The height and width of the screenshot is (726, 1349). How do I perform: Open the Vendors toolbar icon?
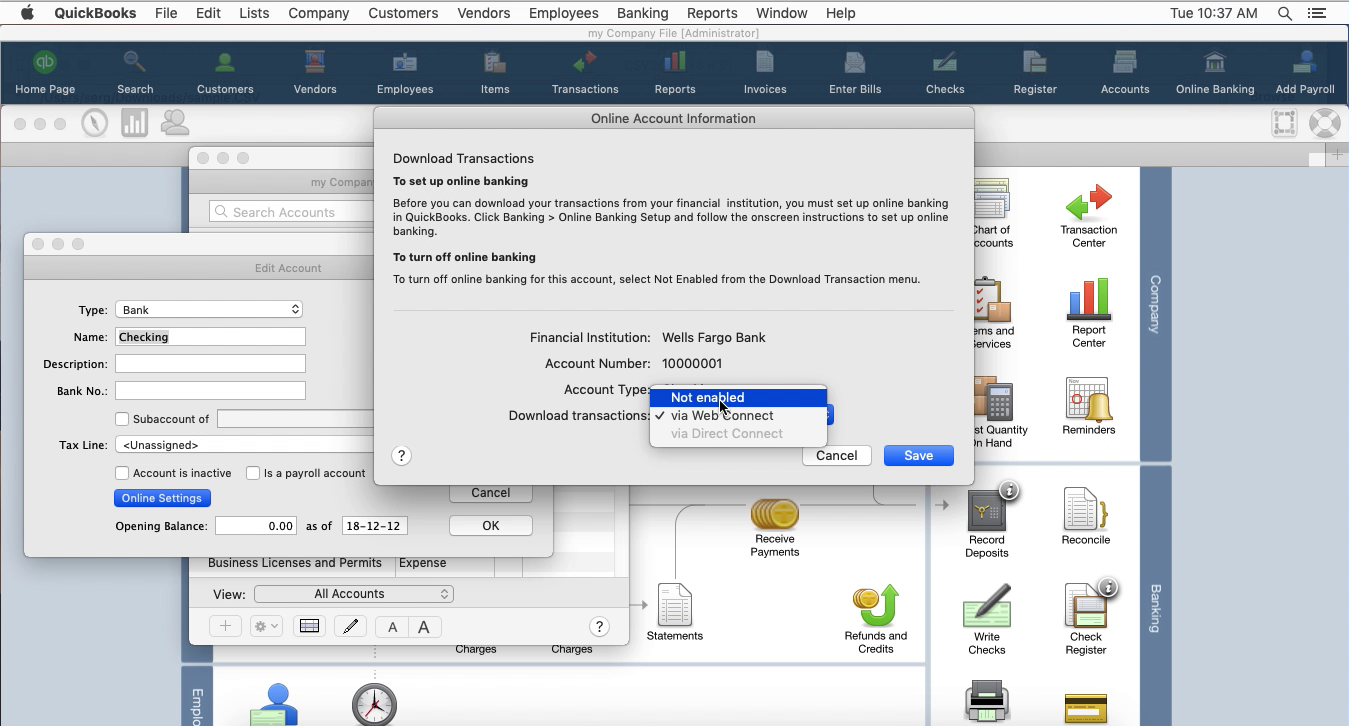tap(315, 72)
